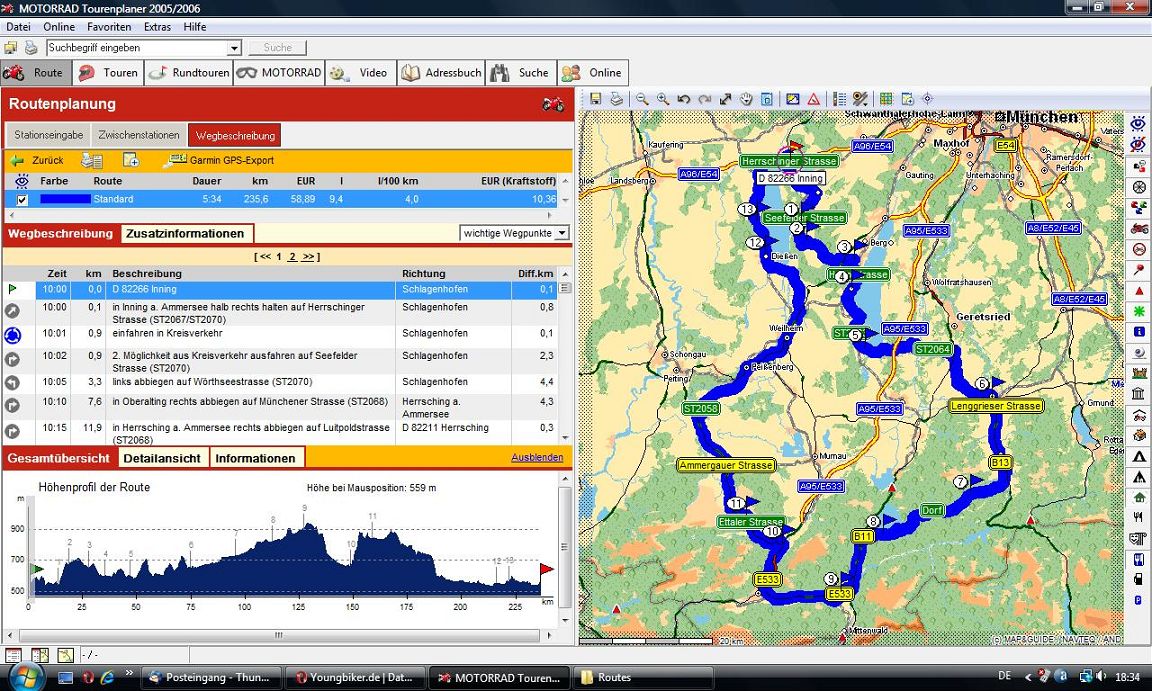Open the Video tab
The width and height of the screenshot is (1152, 691).
(x=361, y=73)
